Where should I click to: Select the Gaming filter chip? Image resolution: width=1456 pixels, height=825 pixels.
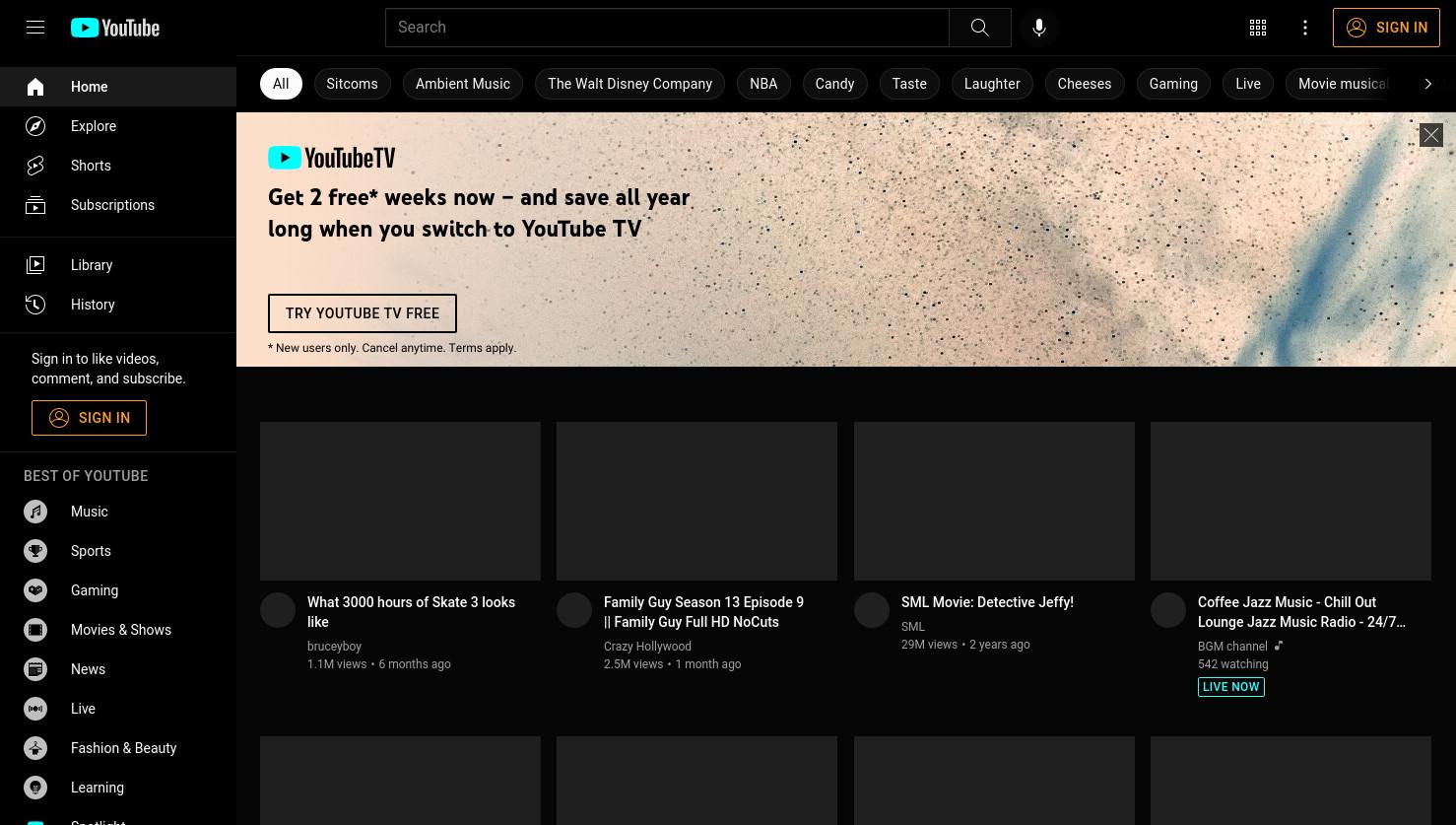[1173, 84]
